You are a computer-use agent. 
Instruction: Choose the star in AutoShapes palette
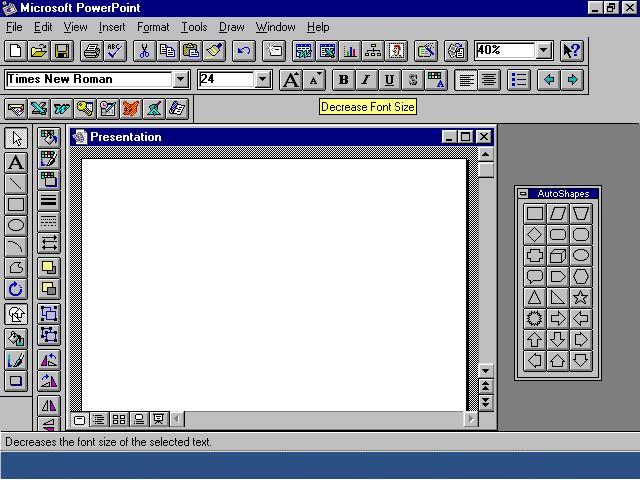coord(580,297)
